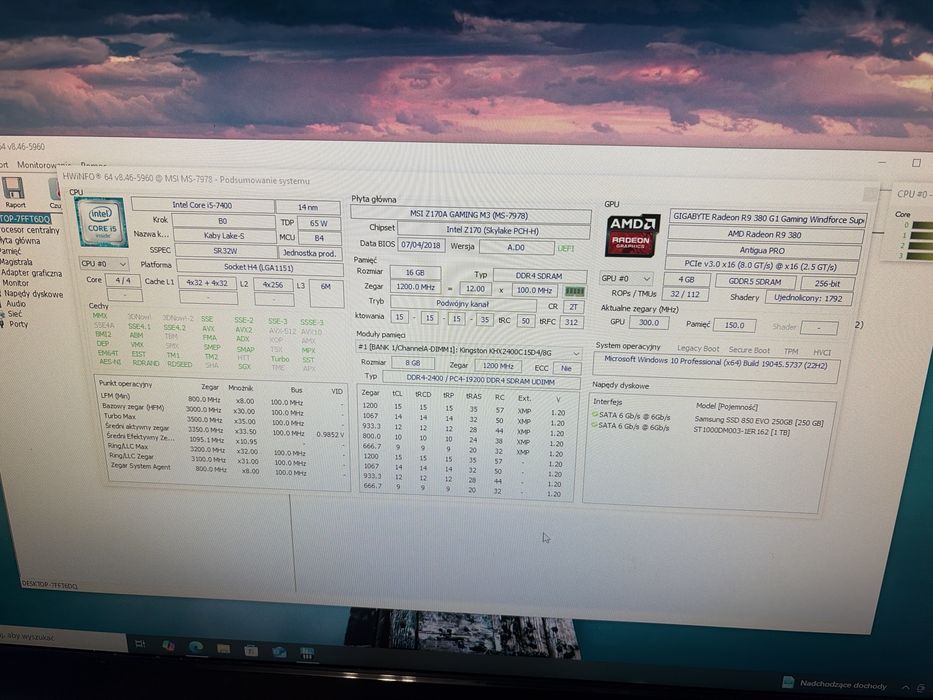
Task: Select Adapter graficzna in the tree
Action: (32, 273)
